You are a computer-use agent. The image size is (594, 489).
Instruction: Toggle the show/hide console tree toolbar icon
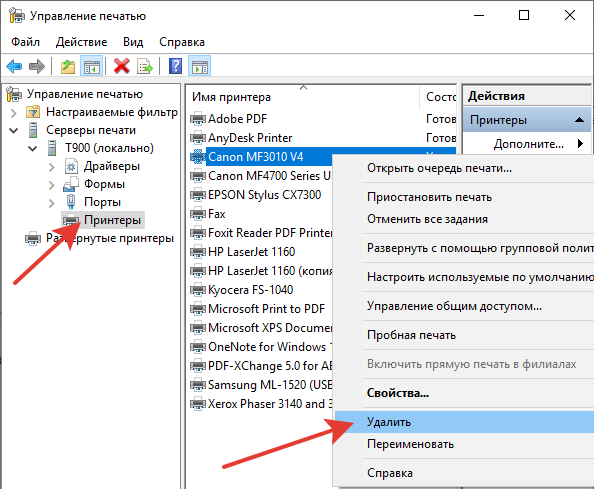pos(91,66)
